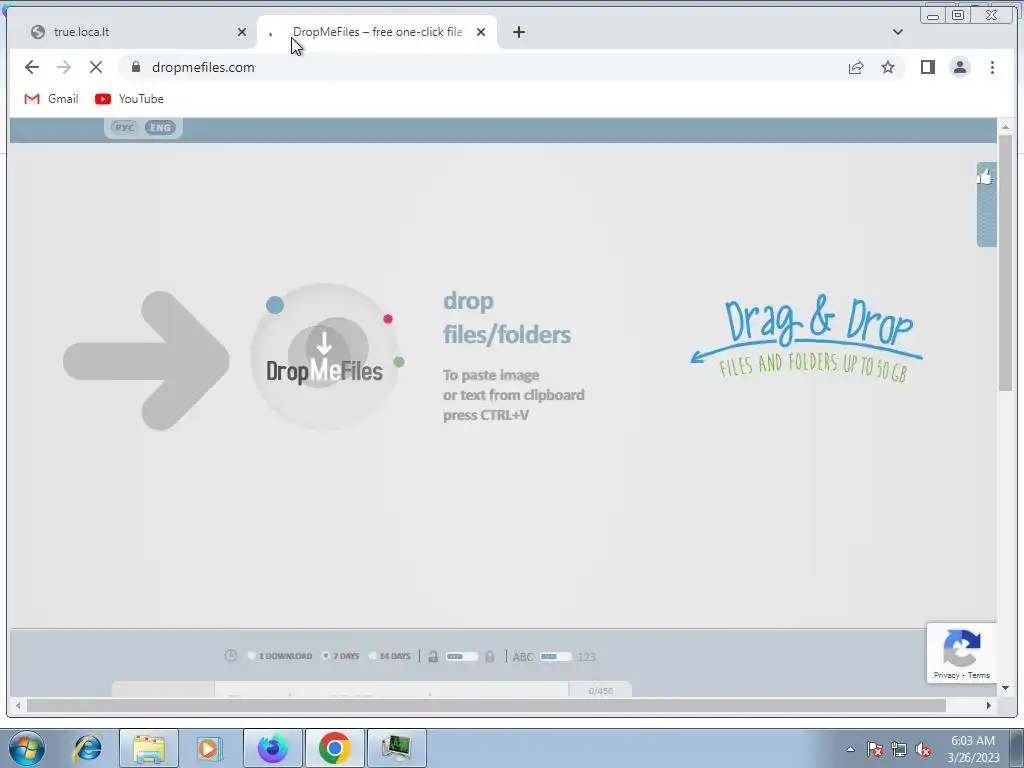Viewport: 1024px width, 768px height.
Task: Open the browser side panel
Action: pyautogui.click(x=927, y=67)
